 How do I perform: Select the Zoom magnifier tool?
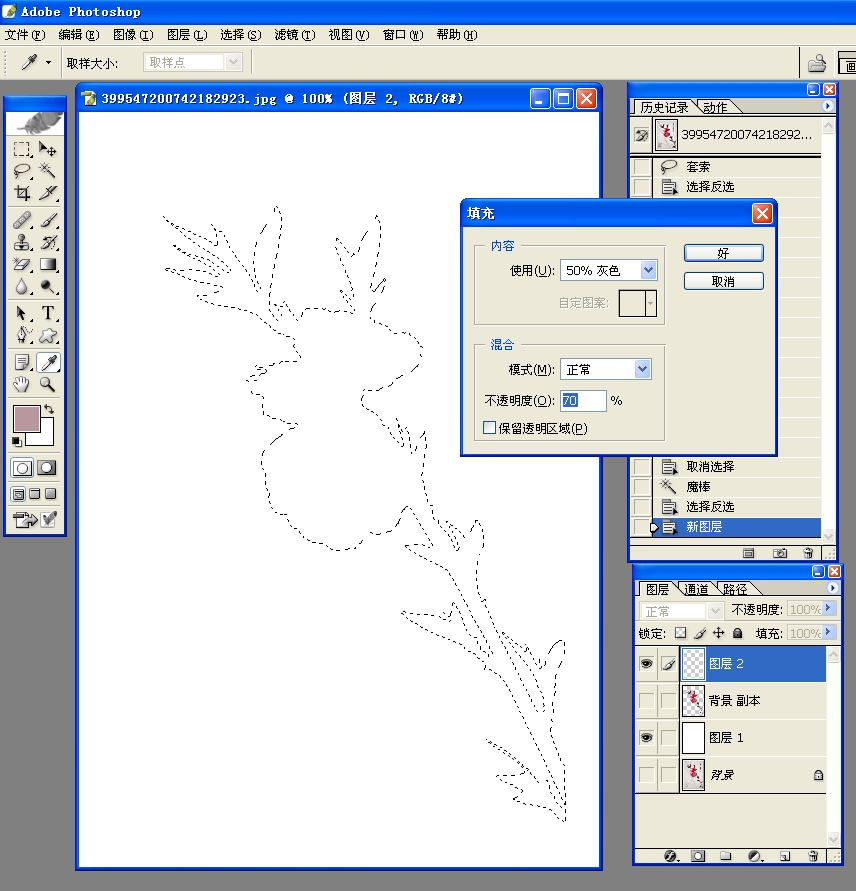point(47,384)
